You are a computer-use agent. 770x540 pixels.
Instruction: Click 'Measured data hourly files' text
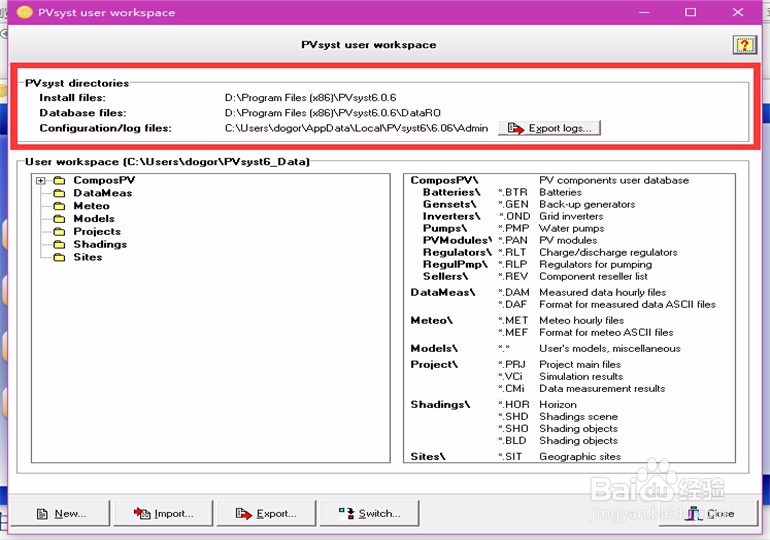click(x=603, y=293)
